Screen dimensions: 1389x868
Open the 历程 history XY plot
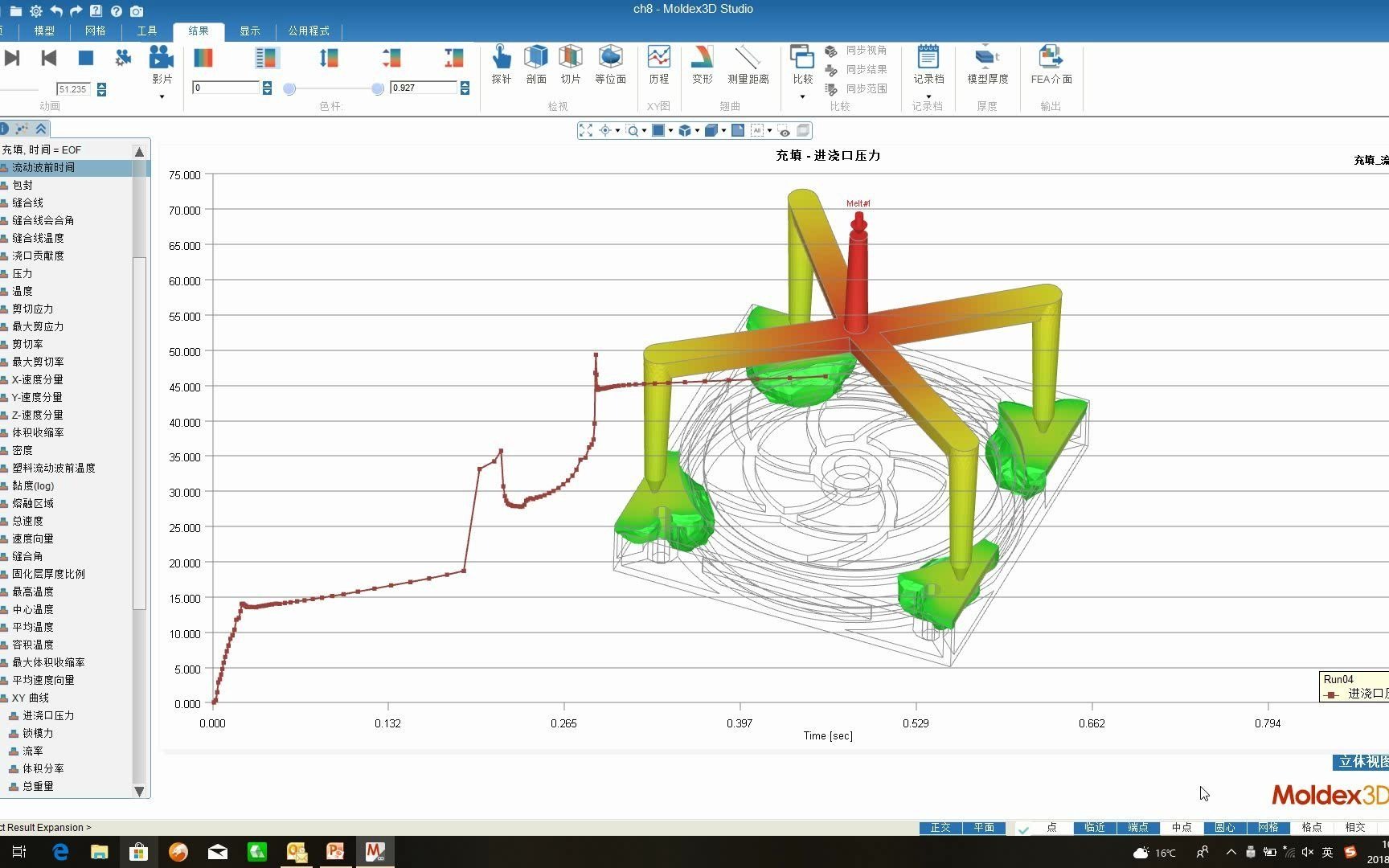(x=659, y=64)
